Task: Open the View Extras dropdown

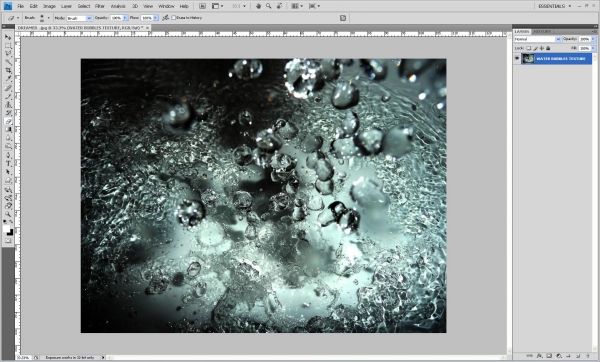Action: [x=217, y=6]
